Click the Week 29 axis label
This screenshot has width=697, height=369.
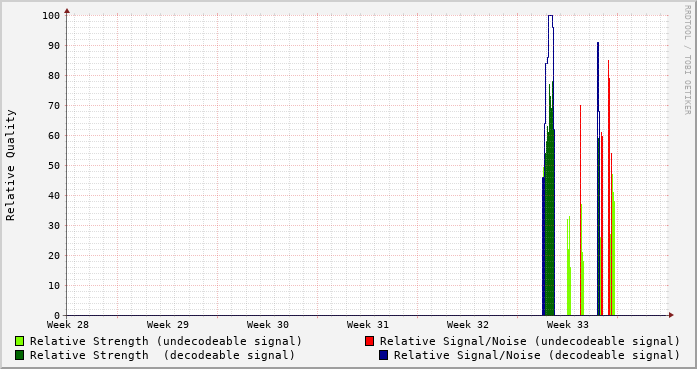[168, 325]
